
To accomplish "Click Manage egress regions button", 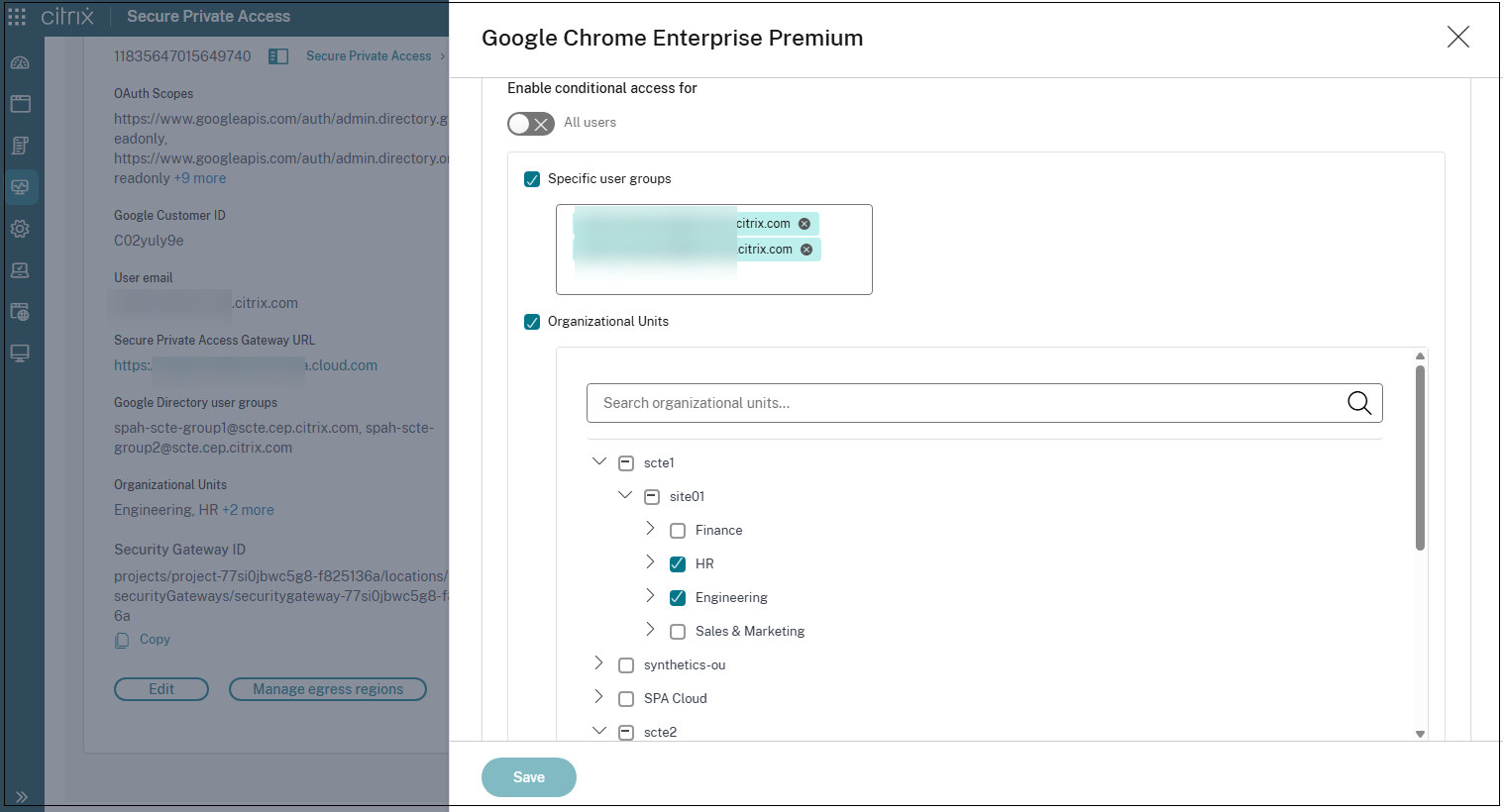I will point(328,689).
